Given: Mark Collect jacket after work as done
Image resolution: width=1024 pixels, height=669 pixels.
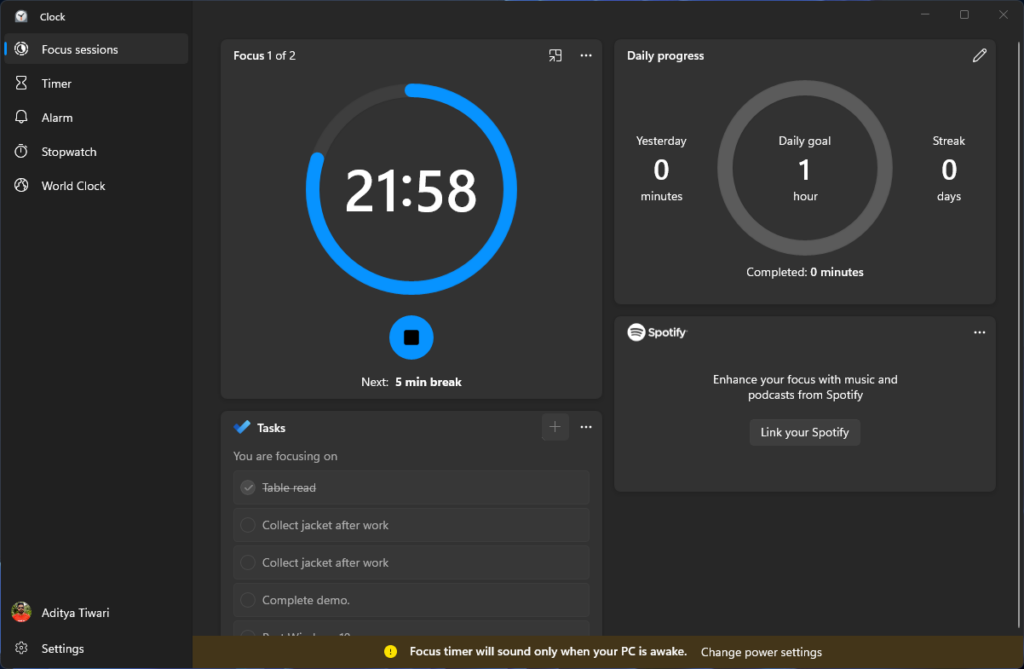Looking at the screenshot, I should pyautogui.click(x=248, y=524).
